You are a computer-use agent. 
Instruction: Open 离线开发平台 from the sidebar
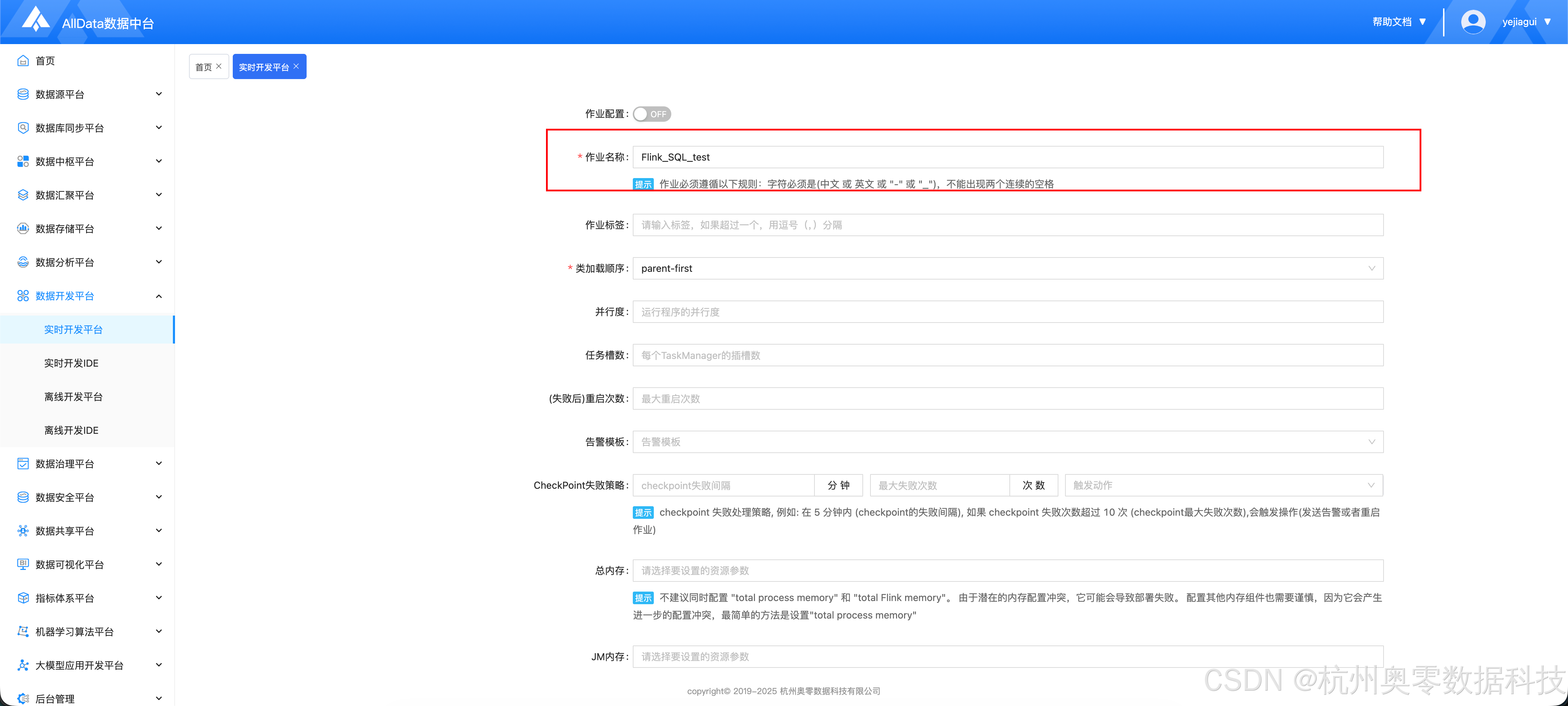(73, 396)
